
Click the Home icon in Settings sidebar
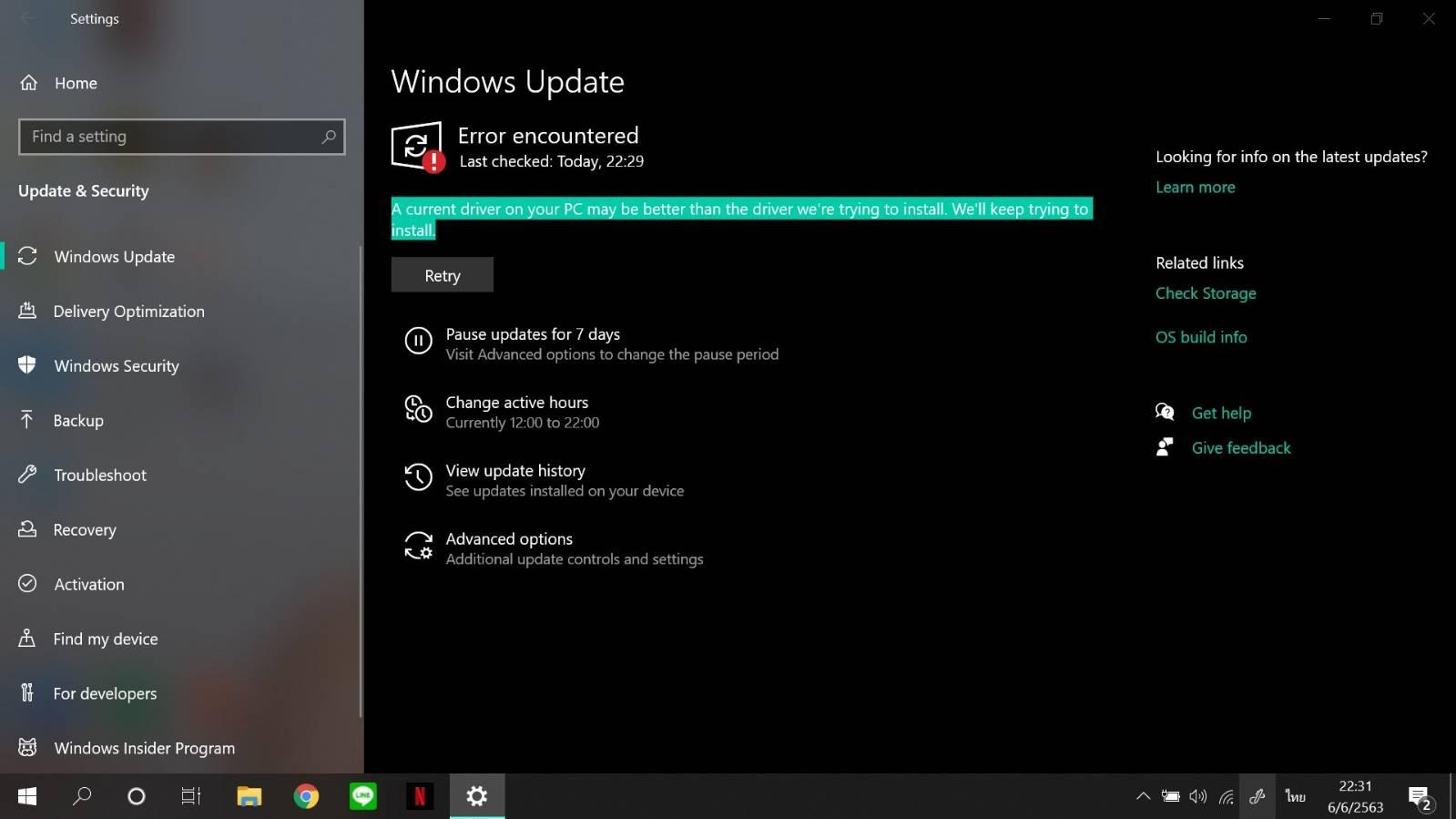click(29, 83)
